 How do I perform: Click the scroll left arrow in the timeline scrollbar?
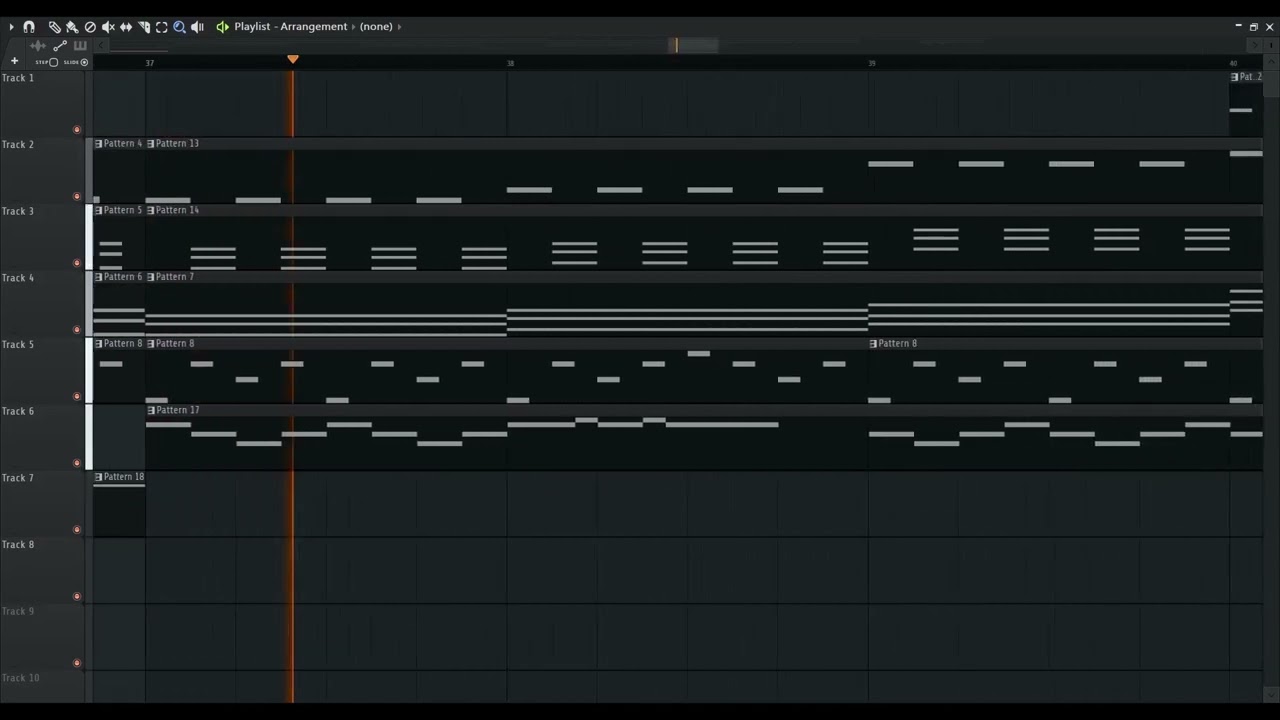click(x=100, y=45)
